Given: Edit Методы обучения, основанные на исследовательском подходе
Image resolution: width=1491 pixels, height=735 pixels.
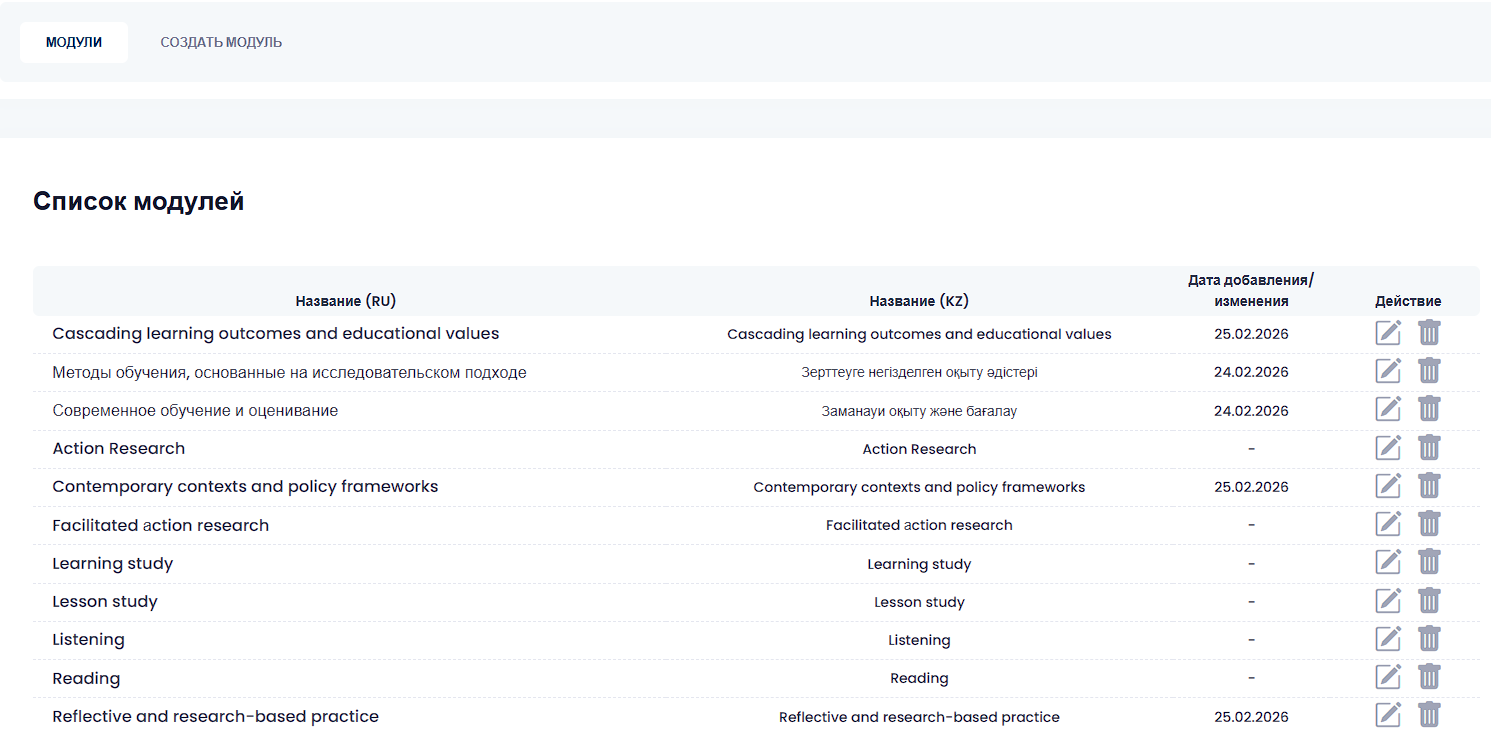Looking at the screenshot, I should tap(1388, 371).
